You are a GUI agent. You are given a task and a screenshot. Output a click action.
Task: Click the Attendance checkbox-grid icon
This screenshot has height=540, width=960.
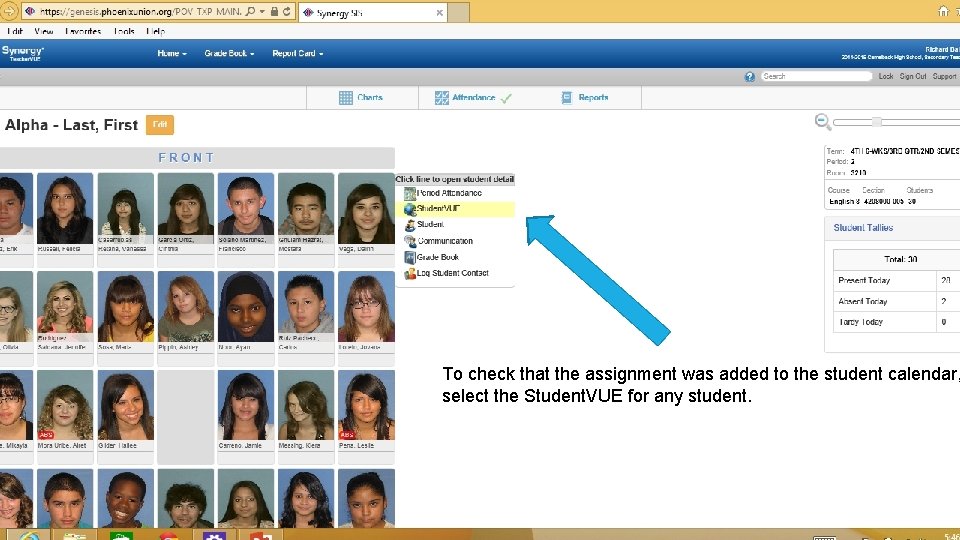[x=441, y=98]
